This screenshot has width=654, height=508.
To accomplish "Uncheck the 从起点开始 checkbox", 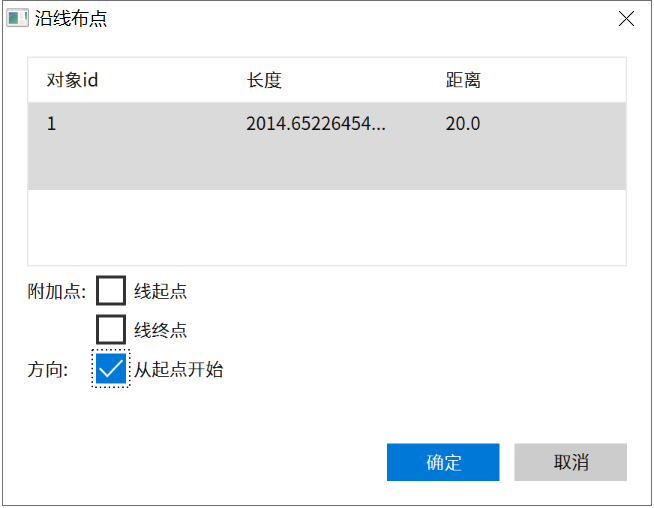I will pyautogui.click(x=111, y=369).
